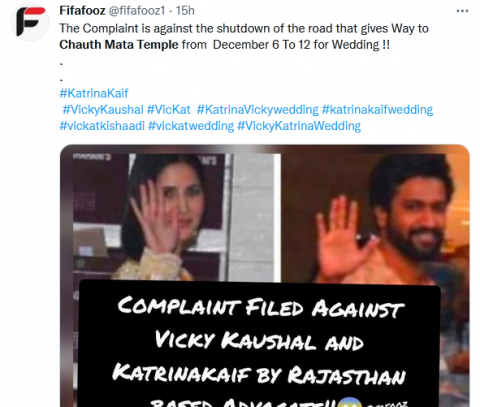Open the @fifafooz1 handle link

pos(137,11)
